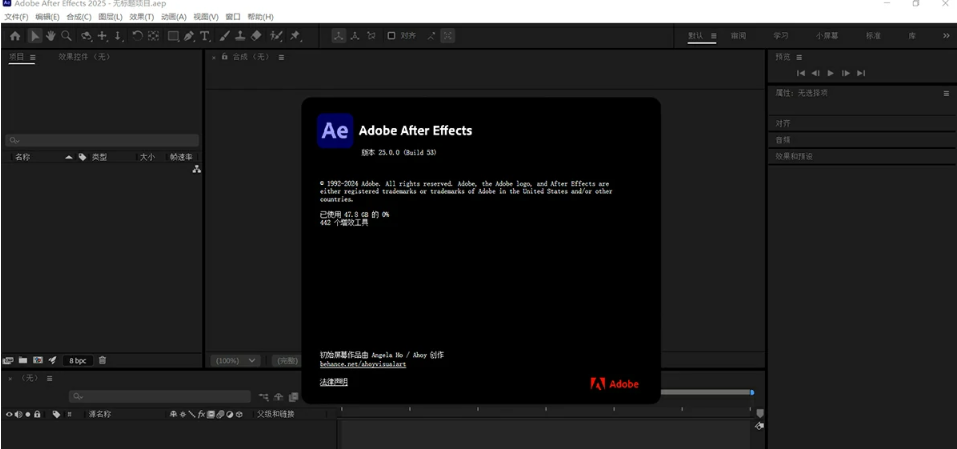The image size is (957, 449).
Task: Open the 合成 panel hamburger menu
Action: (x=281, y=57)
